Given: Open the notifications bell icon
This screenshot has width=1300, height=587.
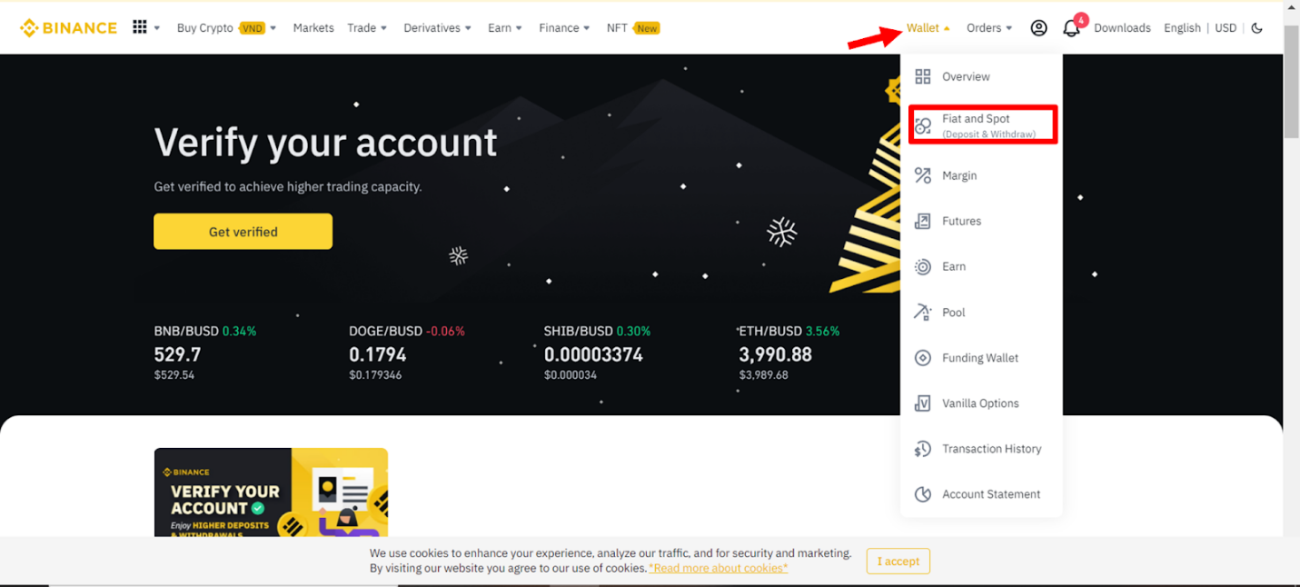Looking at the screenshot, I should 1071,28.
